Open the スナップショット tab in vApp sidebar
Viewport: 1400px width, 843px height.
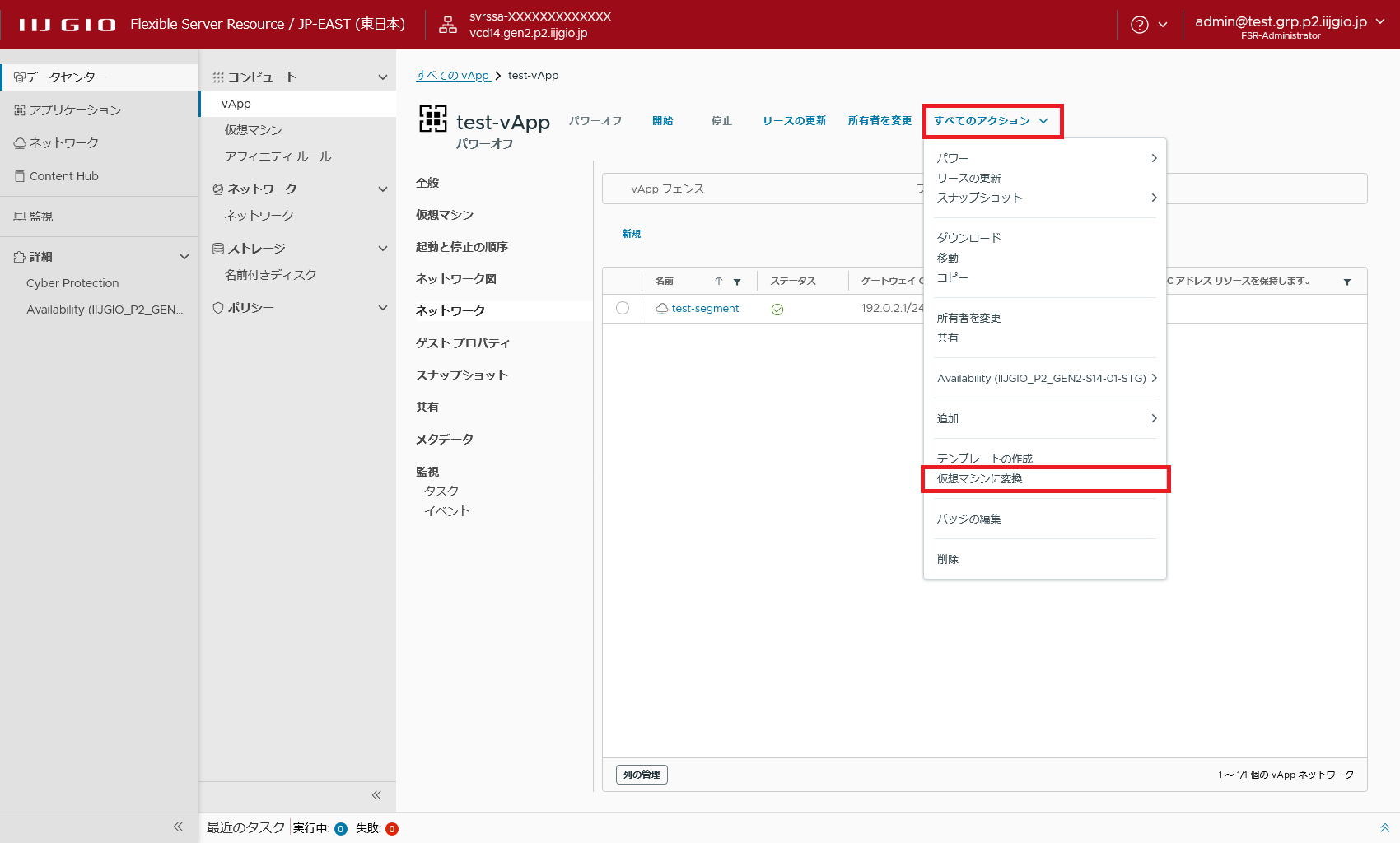coord(461,375)
